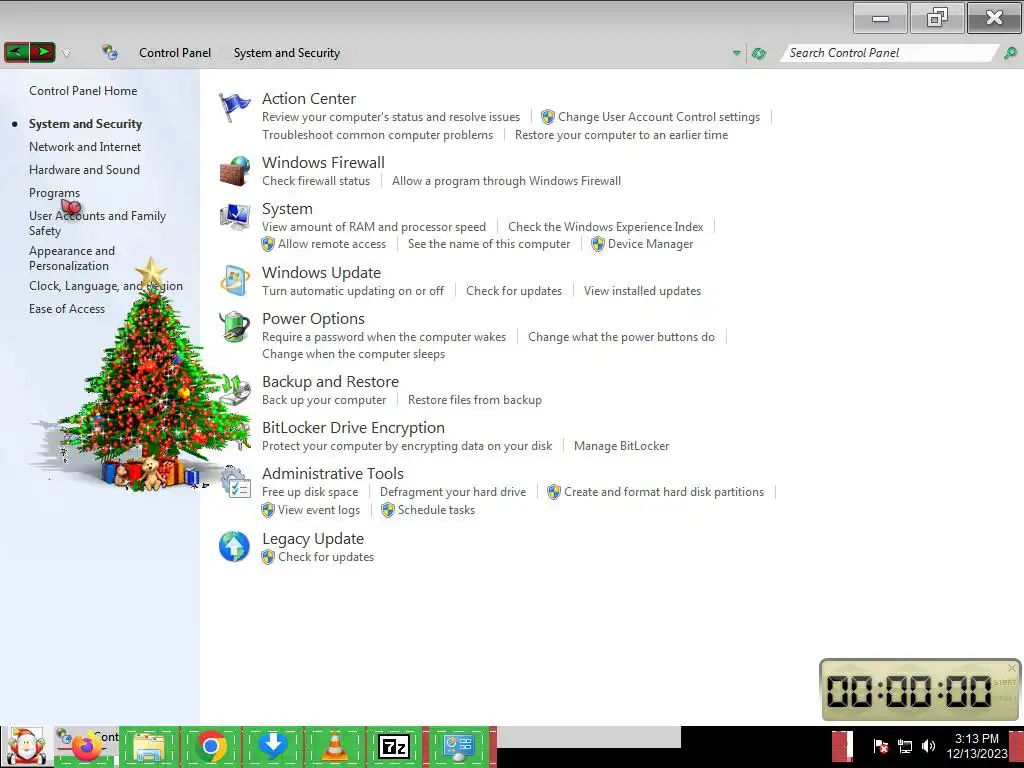Click View event logs

319,510
